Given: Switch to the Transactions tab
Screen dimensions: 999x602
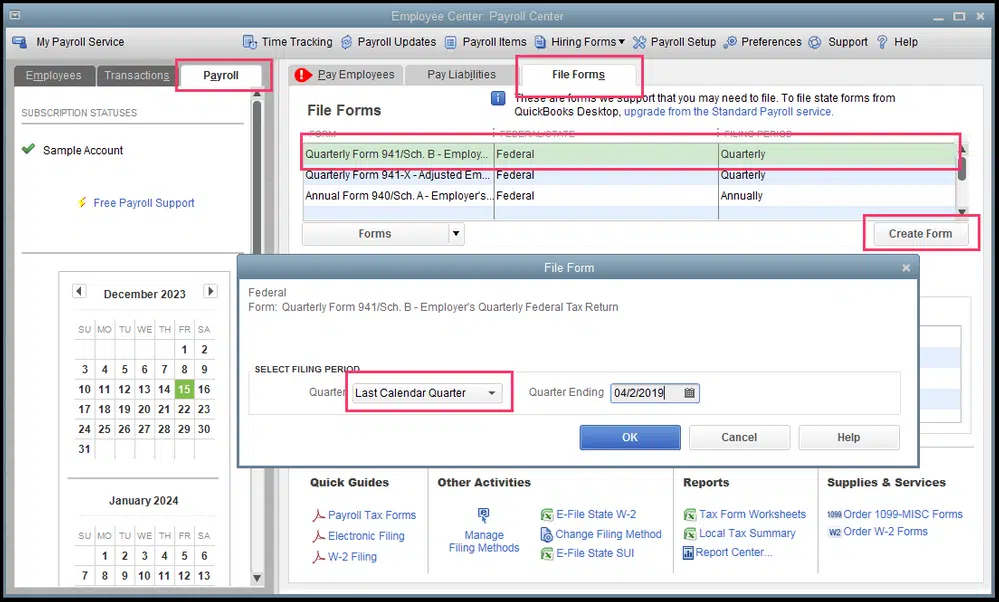Looking at the screenshot, I should (x=136, y=76).
